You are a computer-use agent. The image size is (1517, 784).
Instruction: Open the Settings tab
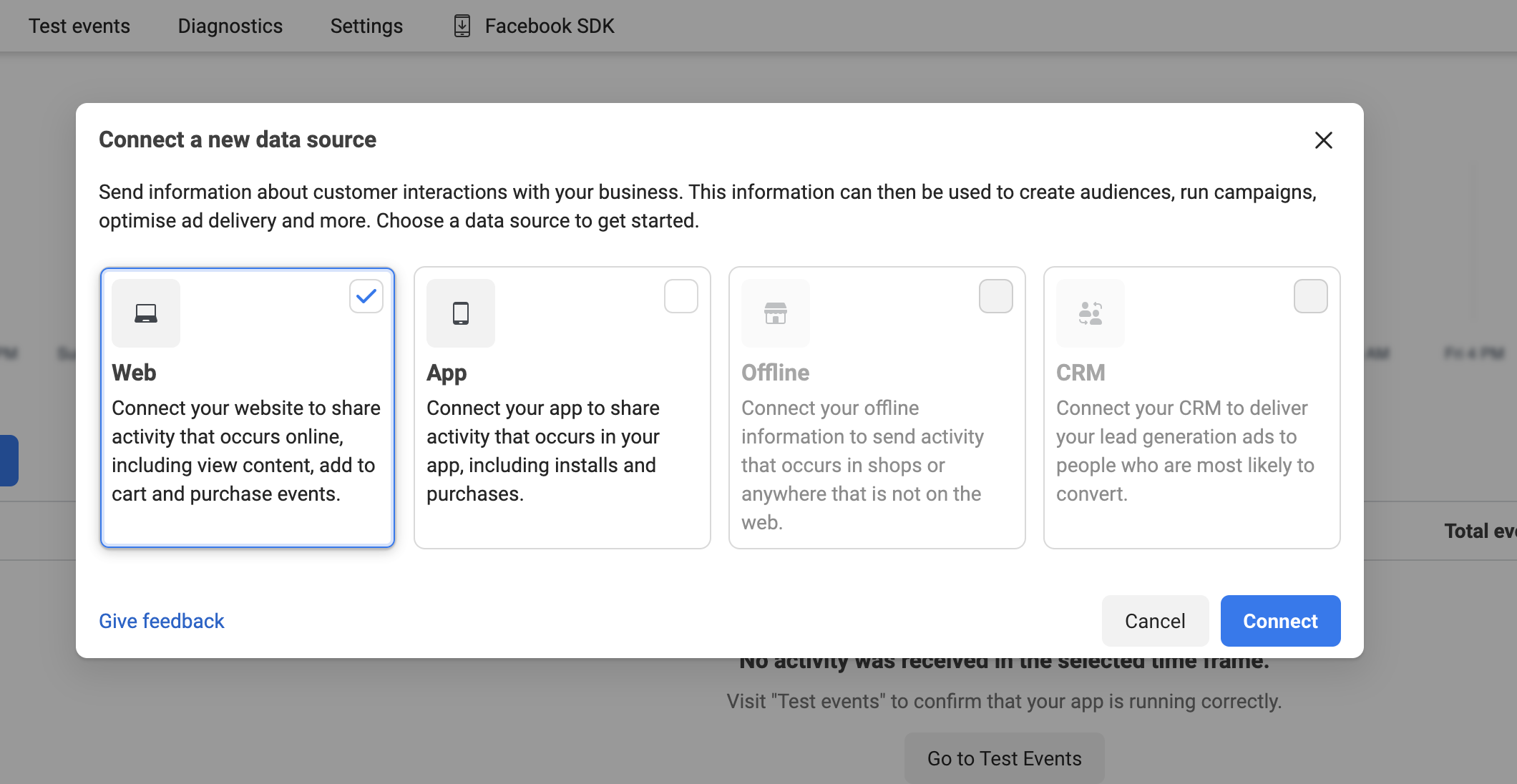(366, 26)
